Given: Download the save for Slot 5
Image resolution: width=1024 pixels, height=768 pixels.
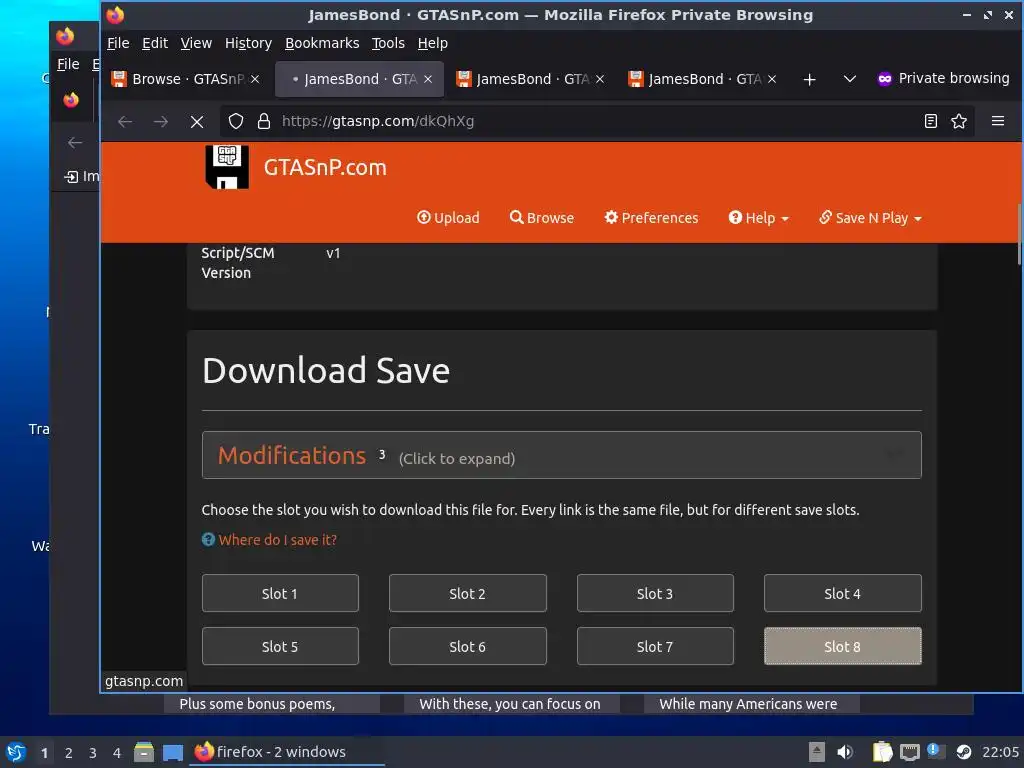Looking at the screenshot, I should coord(280,646).
